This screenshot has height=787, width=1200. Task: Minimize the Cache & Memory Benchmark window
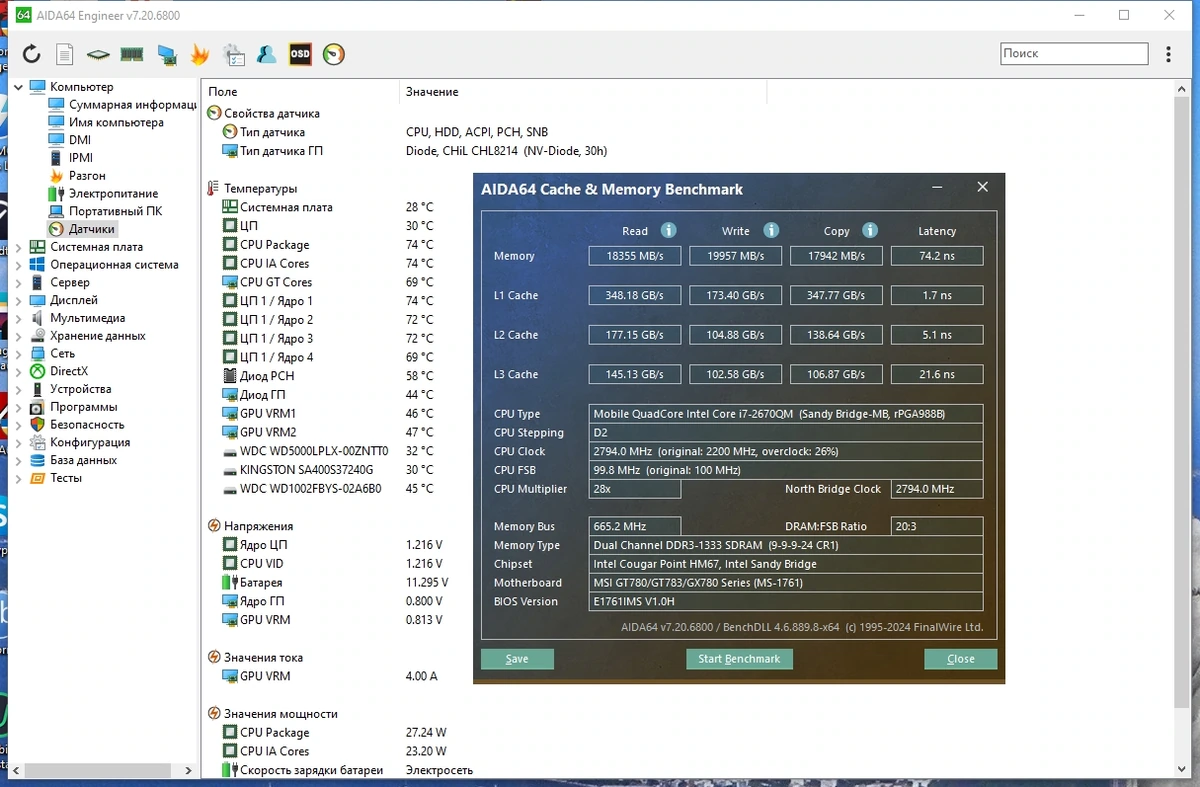(937, 188)
